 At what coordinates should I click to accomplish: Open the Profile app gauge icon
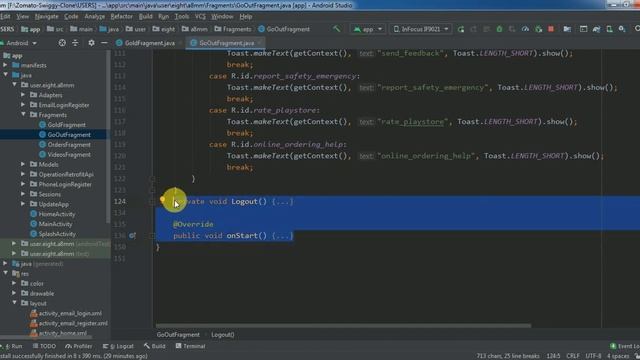pos(525,29)
